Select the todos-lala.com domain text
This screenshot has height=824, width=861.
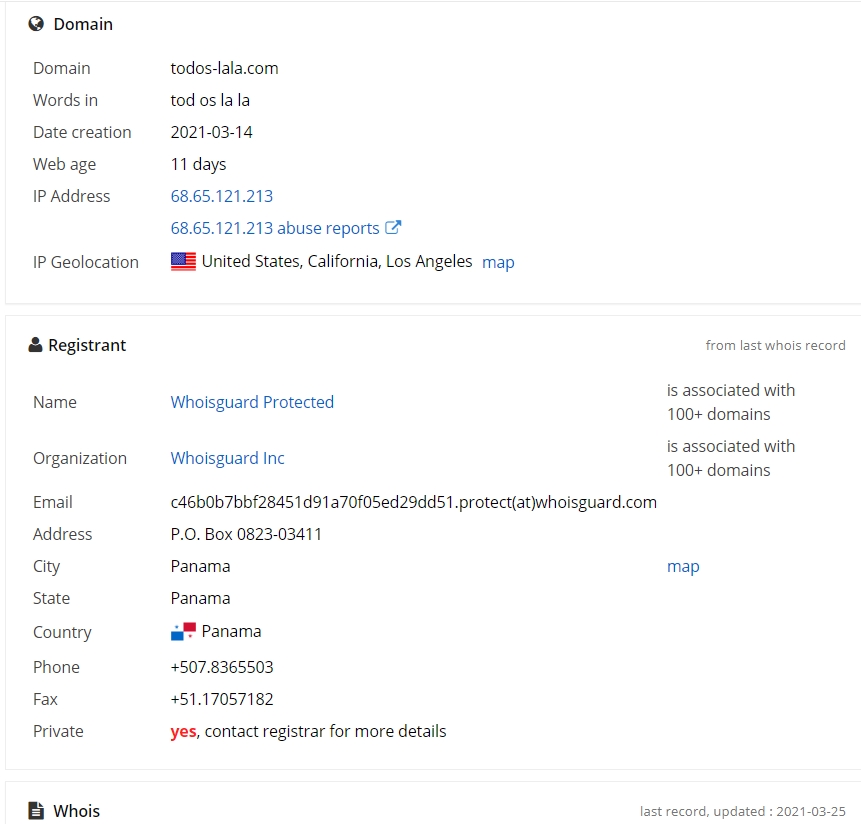point(225,68)
